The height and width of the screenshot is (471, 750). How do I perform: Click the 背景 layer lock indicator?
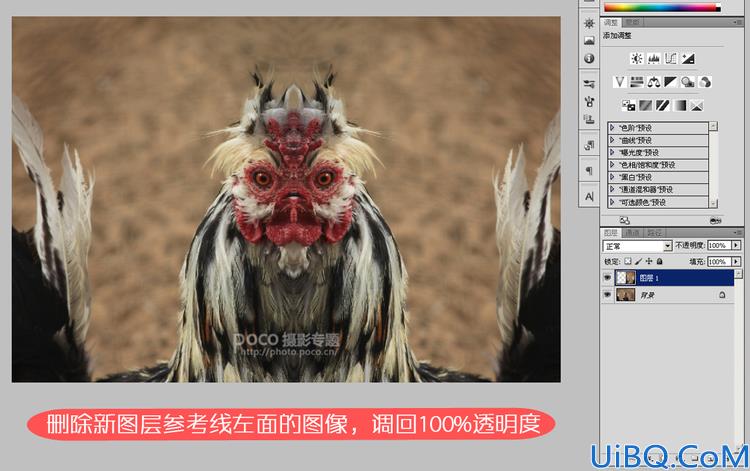[722, 295]
